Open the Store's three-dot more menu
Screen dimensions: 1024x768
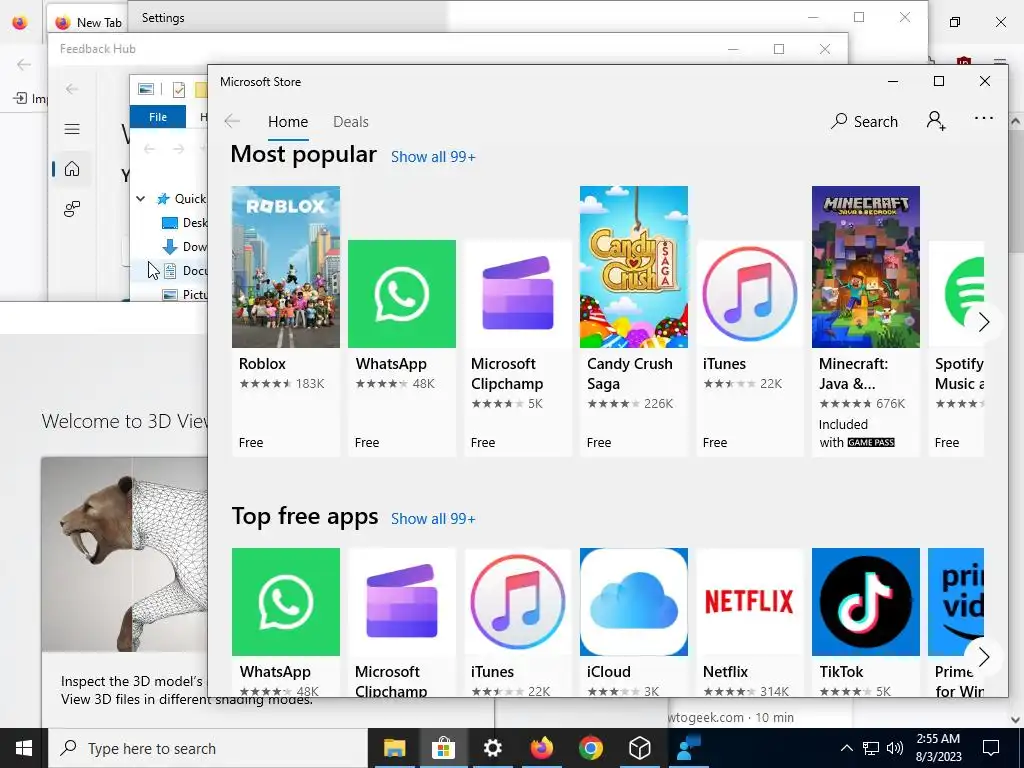coord(984,119)
